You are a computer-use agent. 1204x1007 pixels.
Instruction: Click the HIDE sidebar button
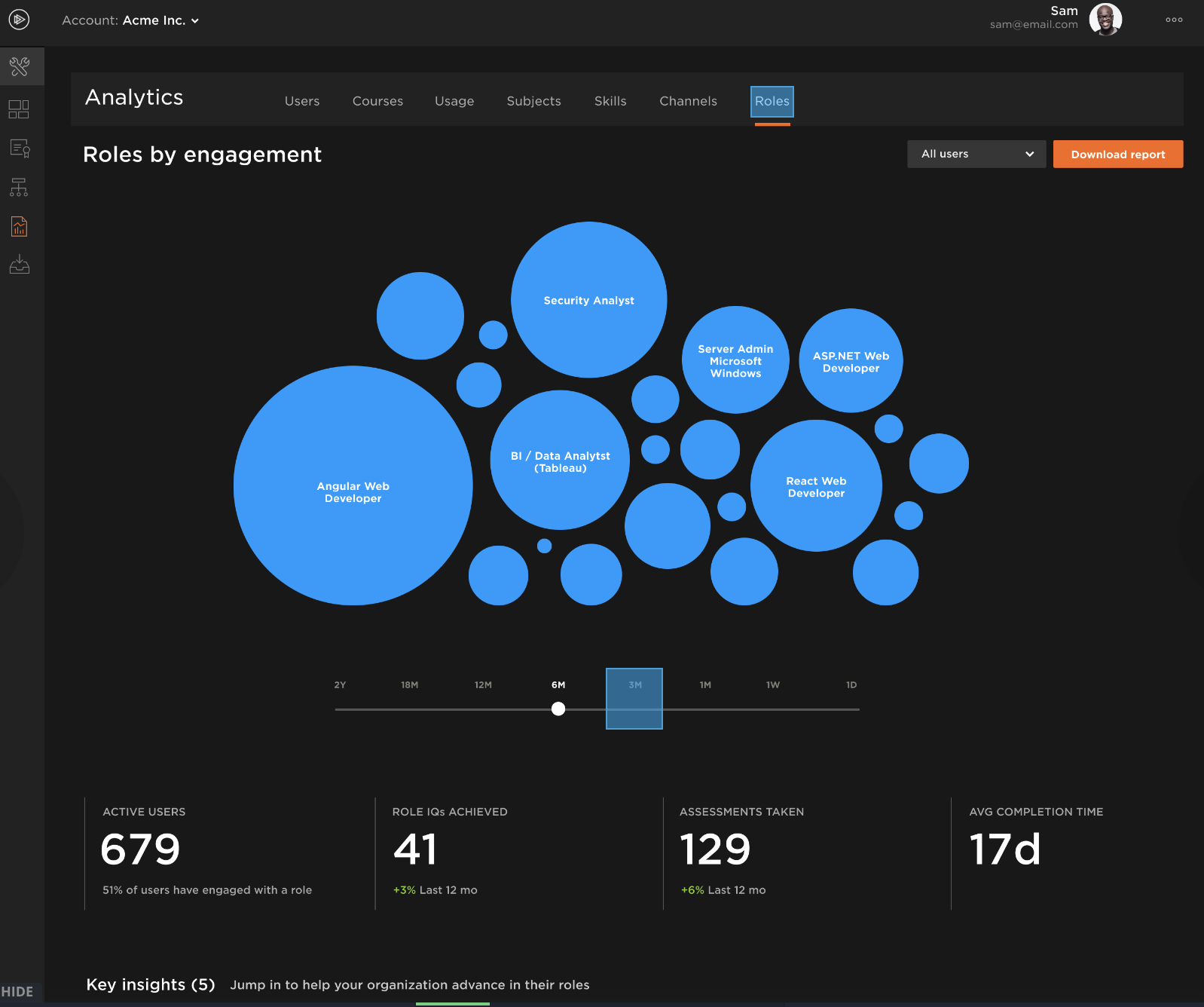click(17, 992)
